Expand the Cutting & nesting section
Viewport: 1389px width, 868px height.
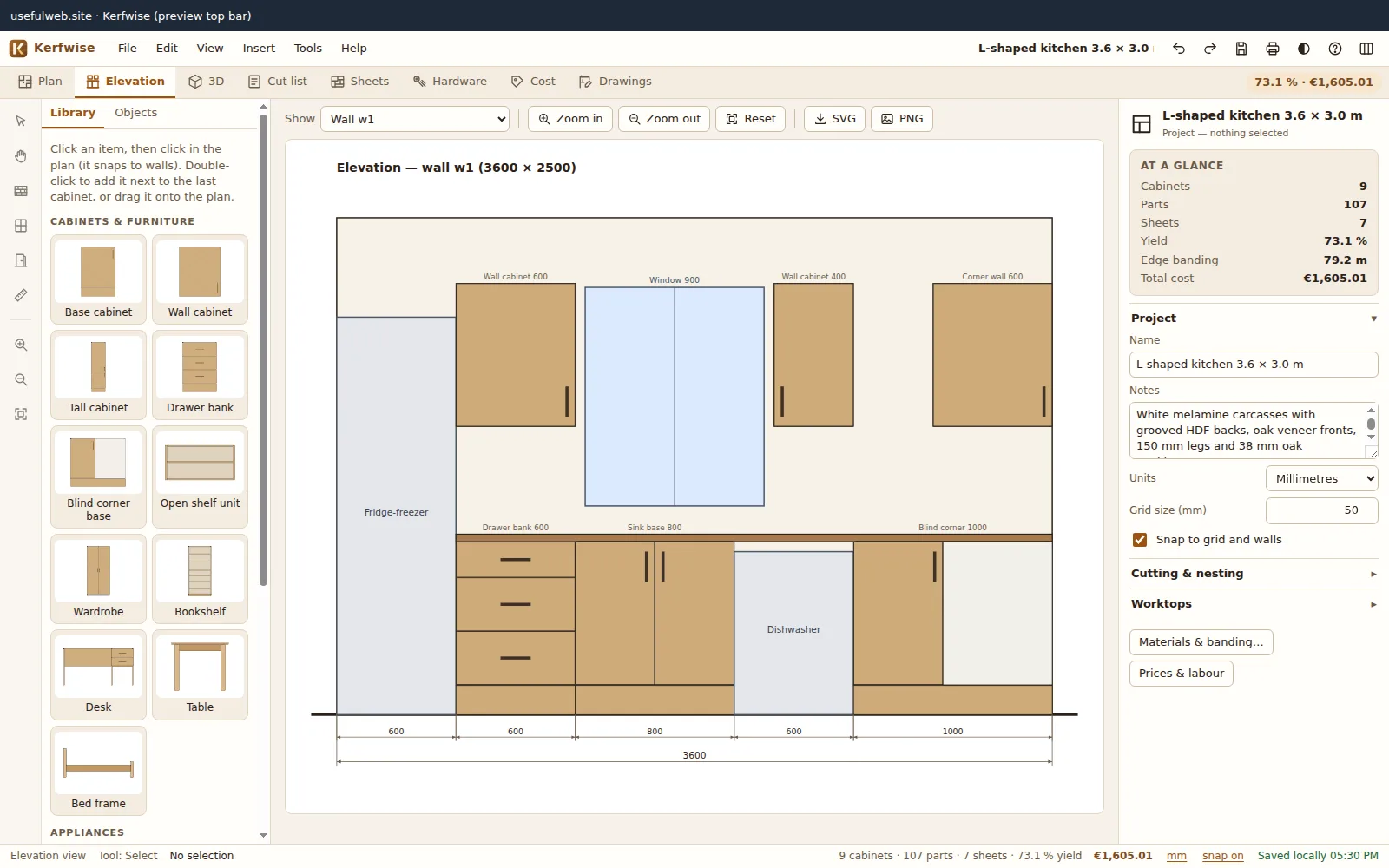pos(1254,574)
